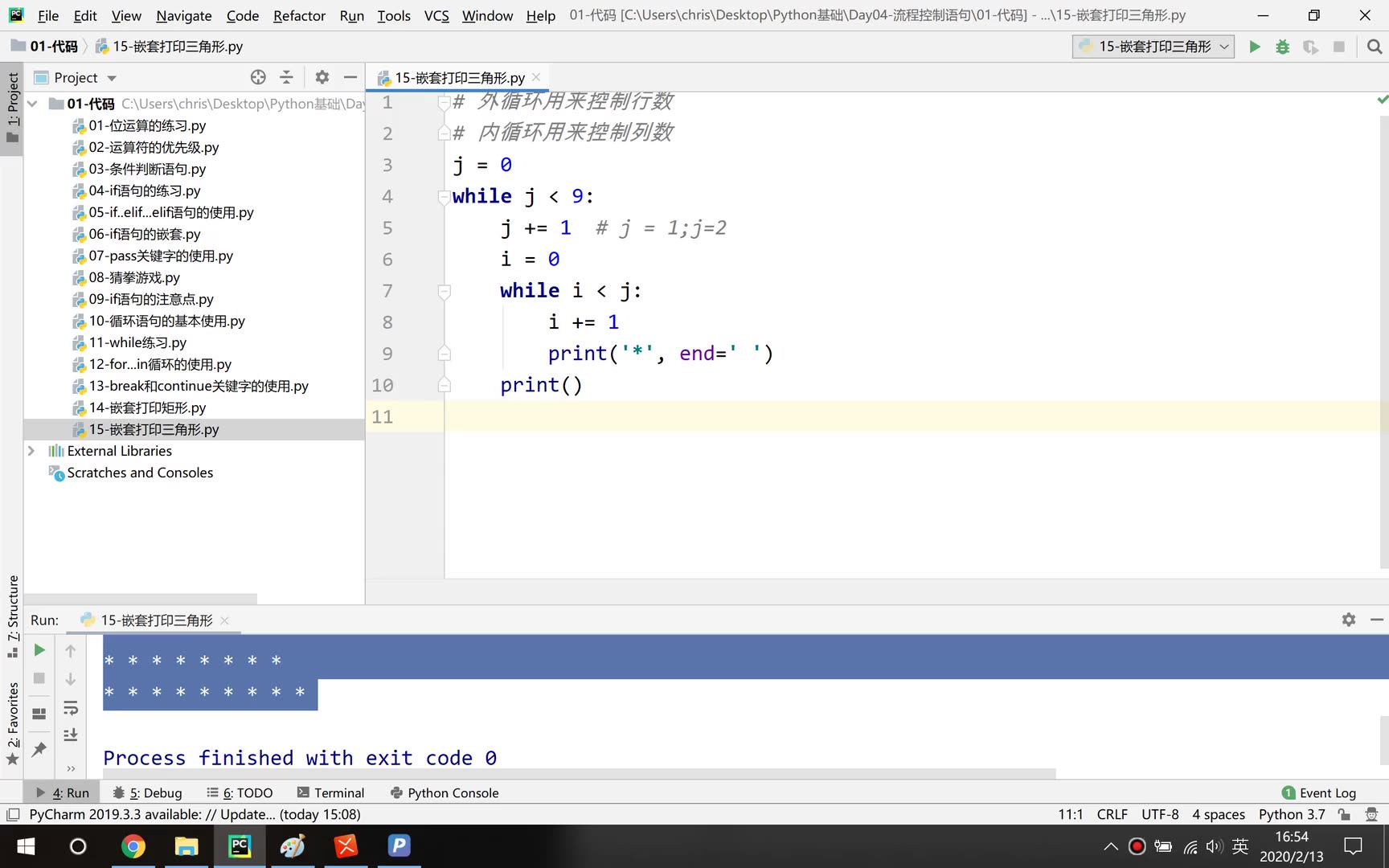This screenshot has width=1389, height=868.
Task: Pin the Run tab
Action: 39,749
